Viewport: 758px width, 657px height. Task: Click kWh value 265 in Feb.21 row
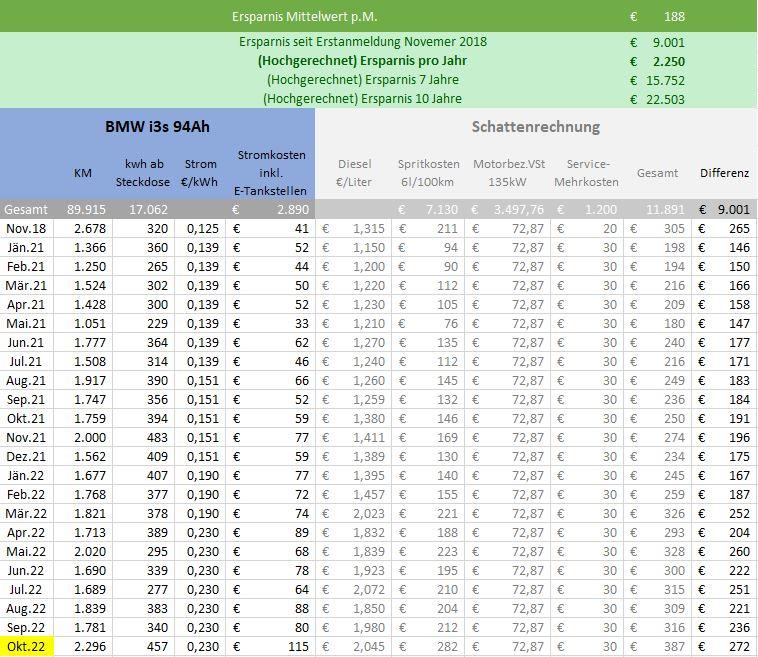(x=158, y=266)
